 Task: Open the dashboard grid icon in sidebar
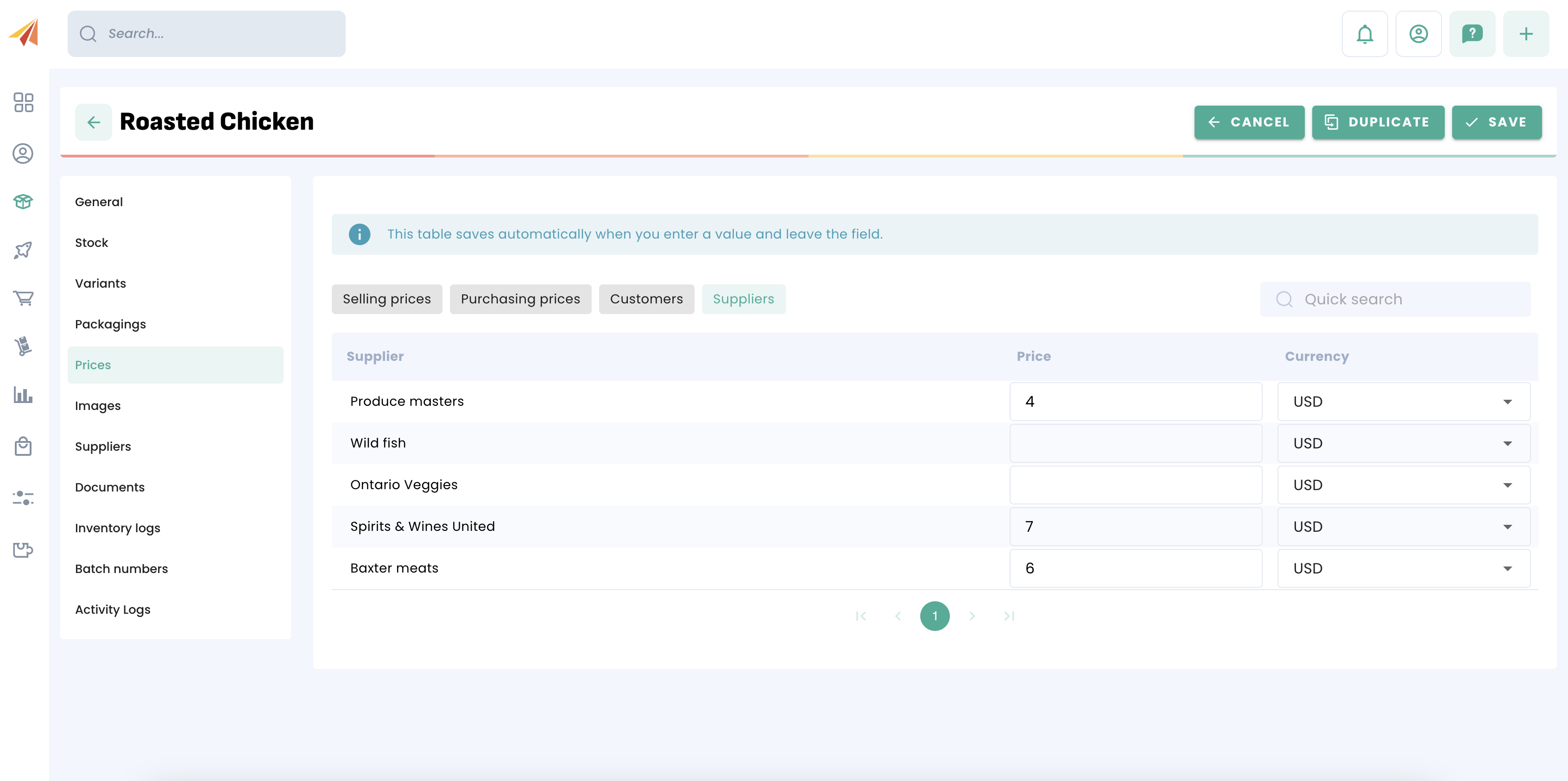pyautogui.click(x=23, y=102)
